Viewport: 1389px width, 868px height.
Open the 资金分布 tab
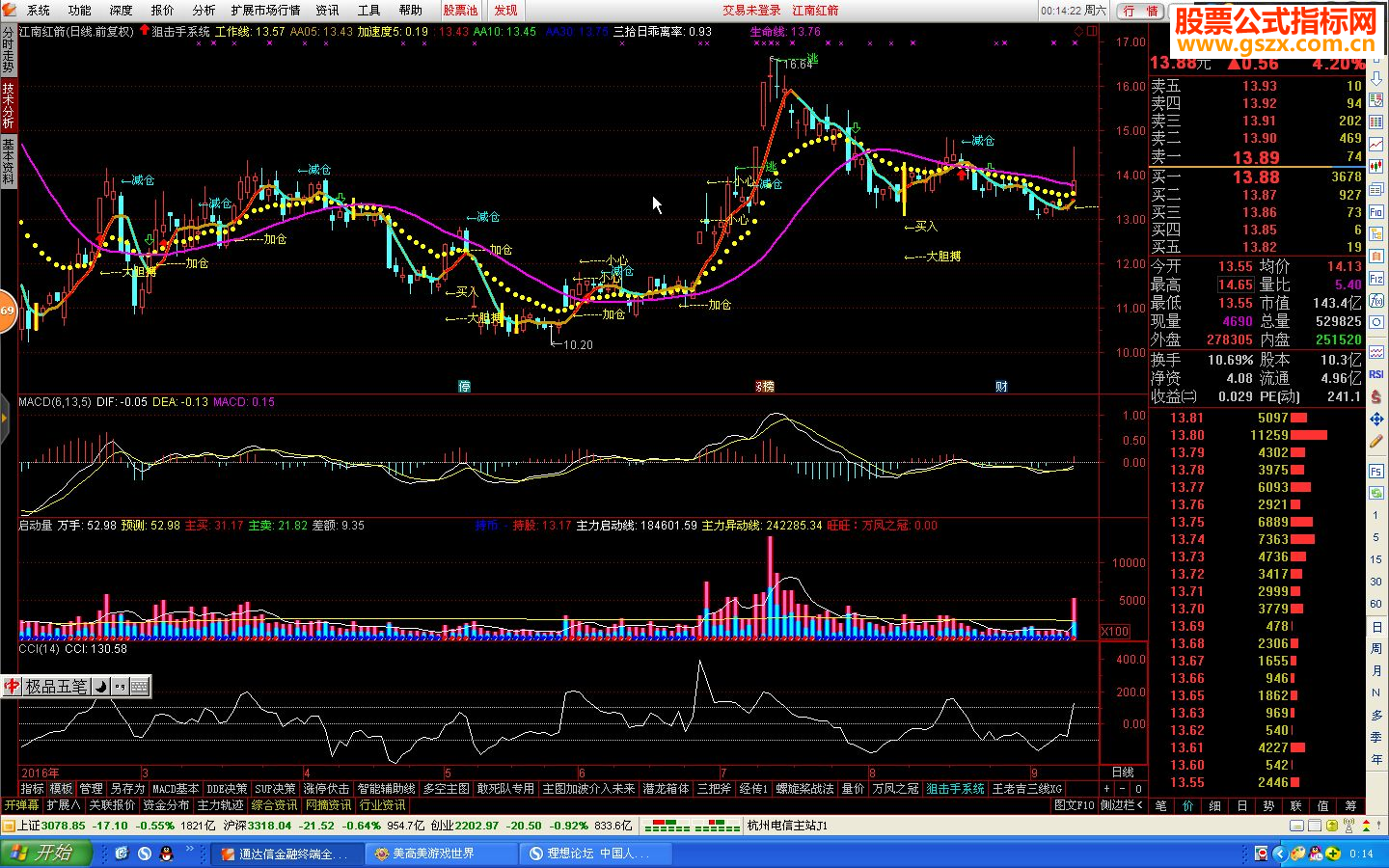[x=166, y=805]
